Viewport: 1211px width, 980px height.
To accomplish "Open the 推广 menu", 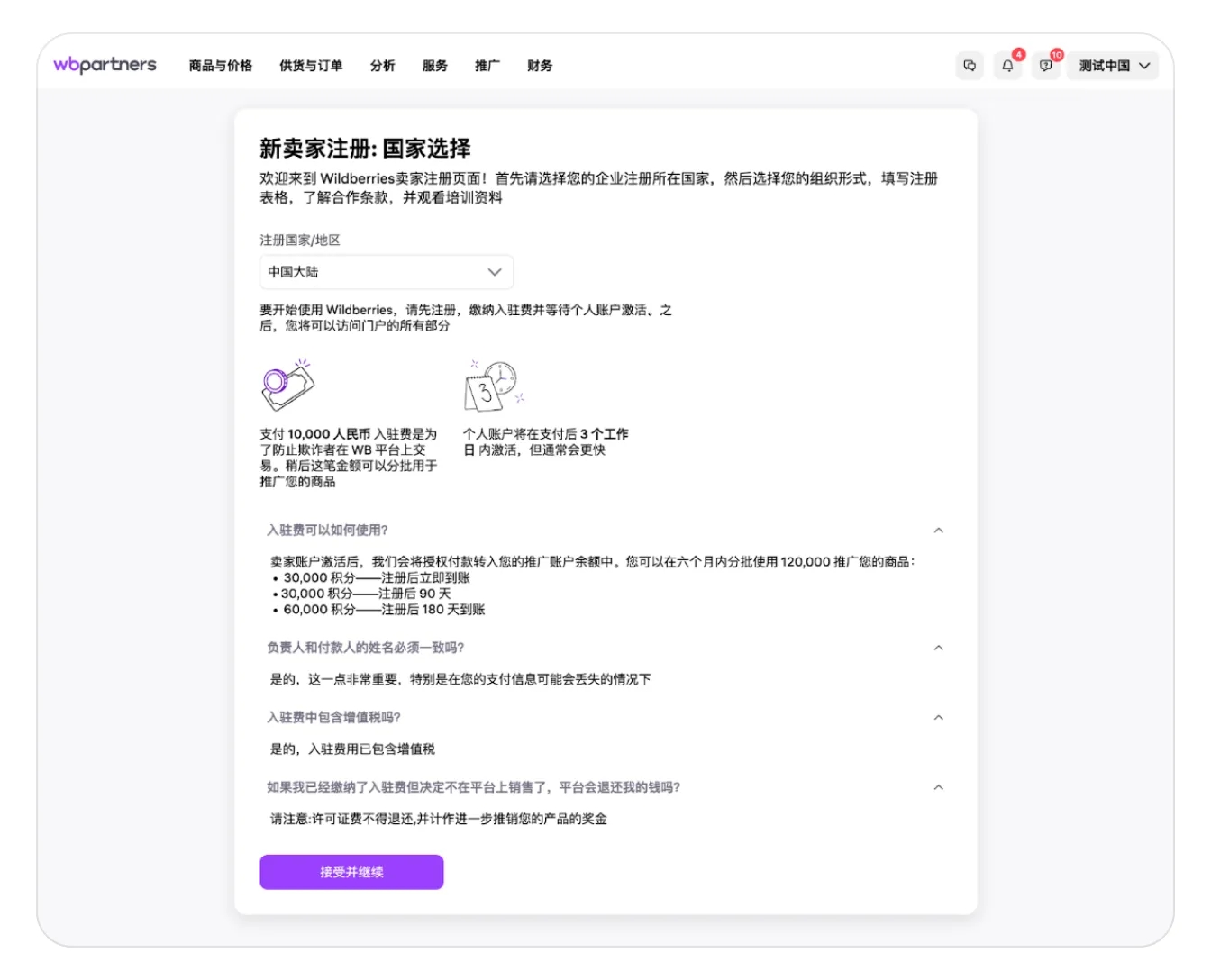I will 487,66.
